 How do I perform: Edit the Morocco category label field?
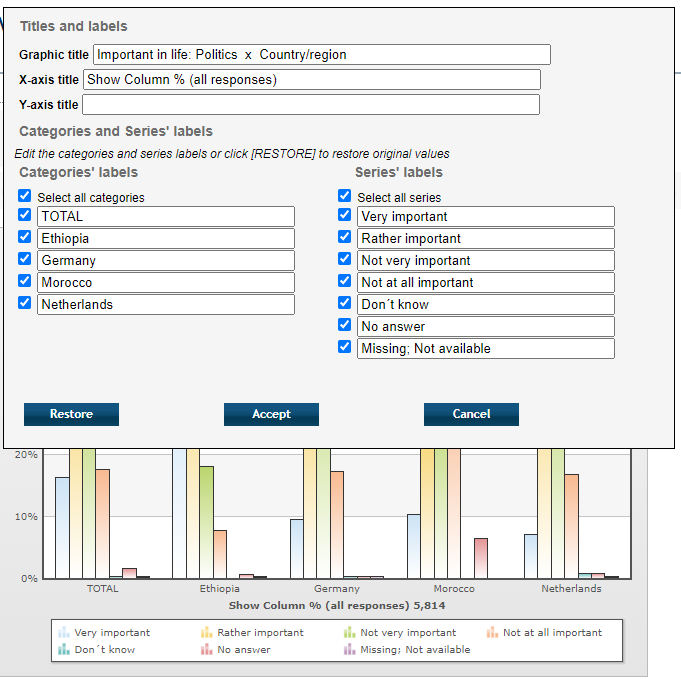coord(166,282)
